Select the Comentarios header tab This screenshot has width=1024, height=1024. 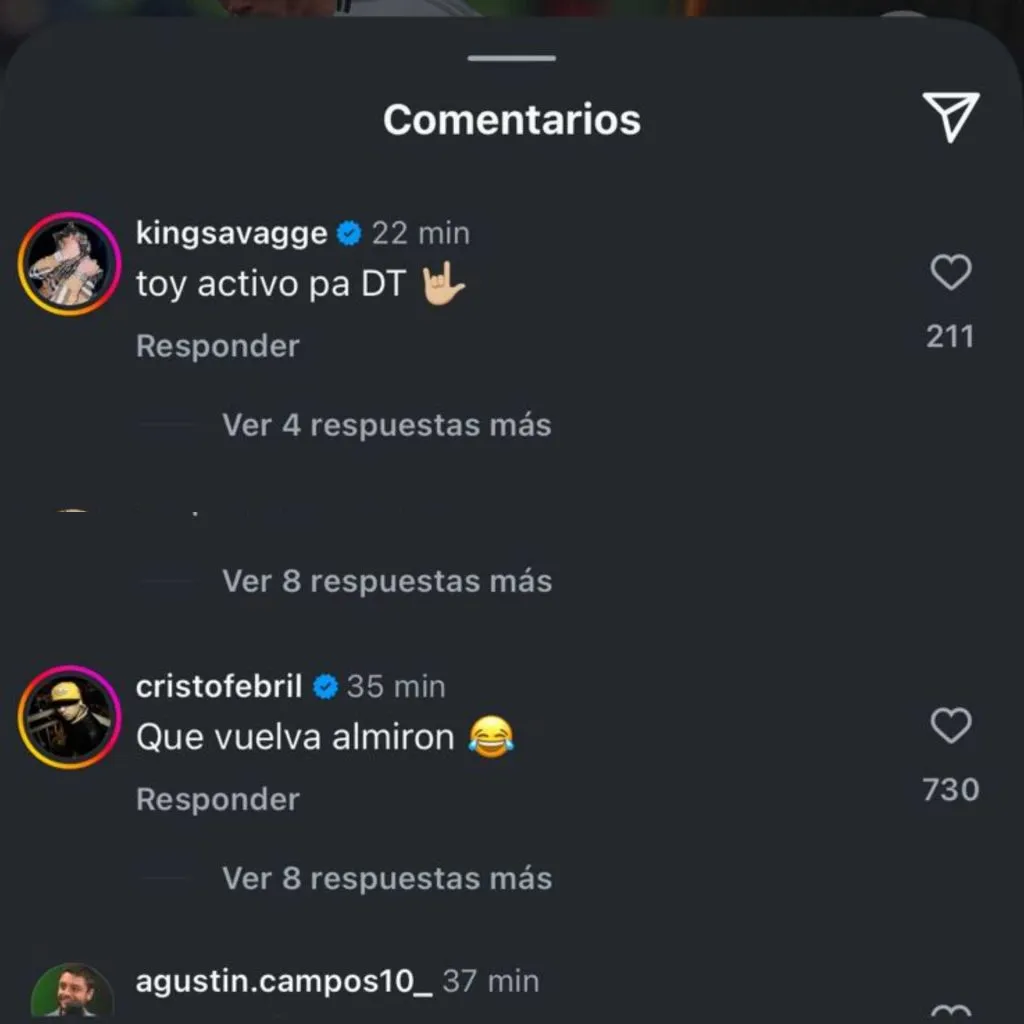(512, 119)
